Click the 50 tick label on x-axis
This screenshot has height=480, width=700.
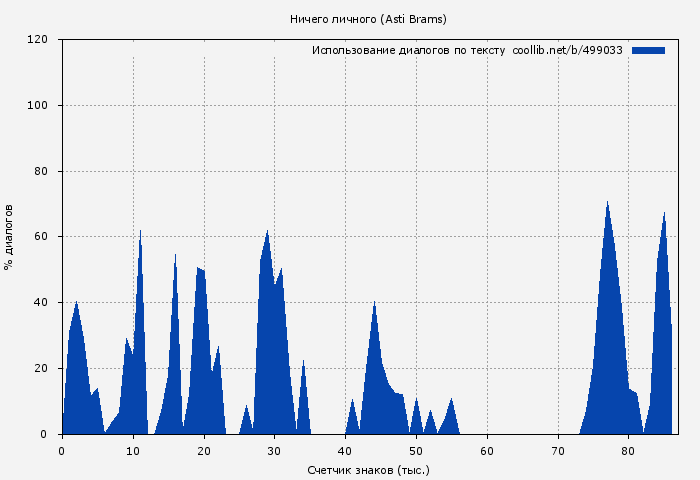tap(416, 451)
